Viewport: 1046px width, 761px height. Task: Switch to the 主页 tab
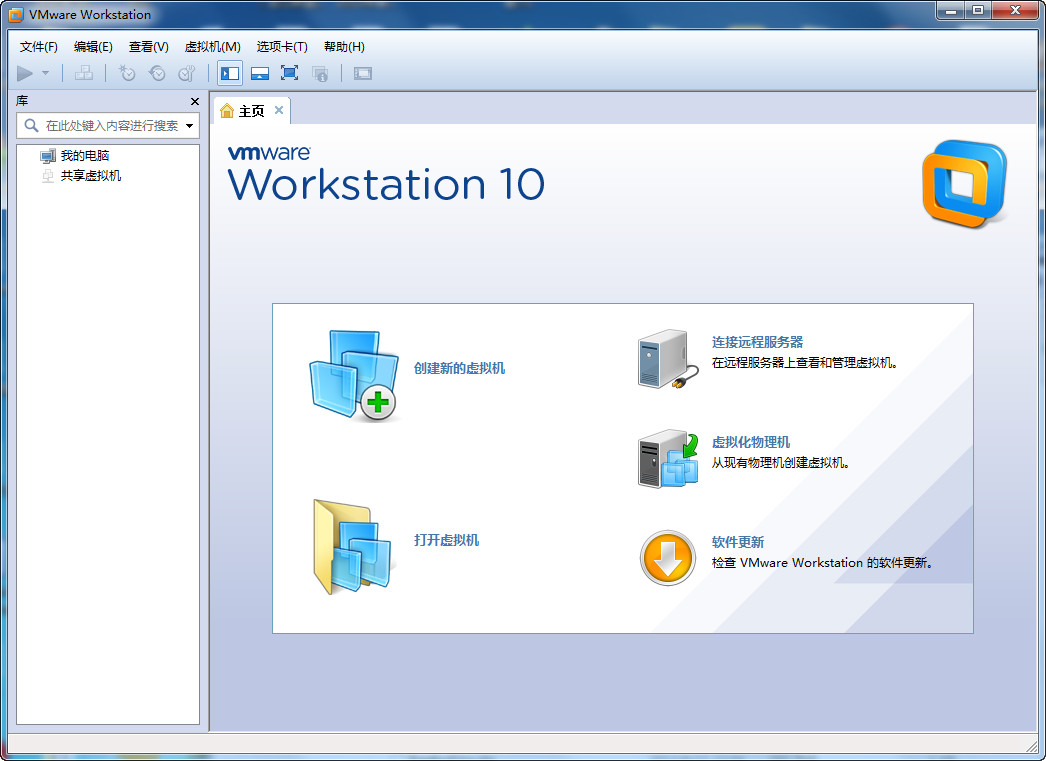pos(251,111)
